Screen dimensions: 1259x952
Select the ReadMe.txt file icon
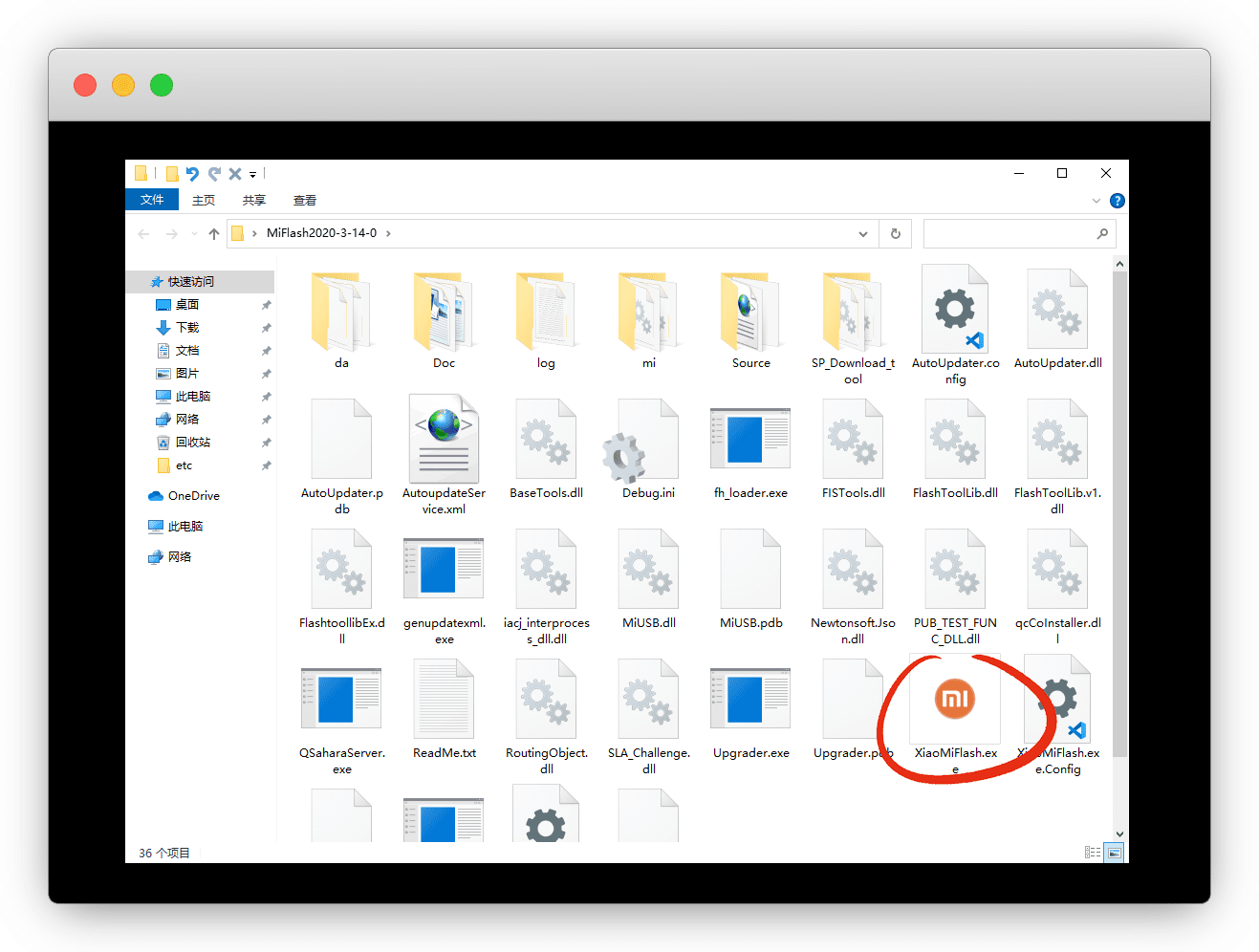(x=444, y=700)
